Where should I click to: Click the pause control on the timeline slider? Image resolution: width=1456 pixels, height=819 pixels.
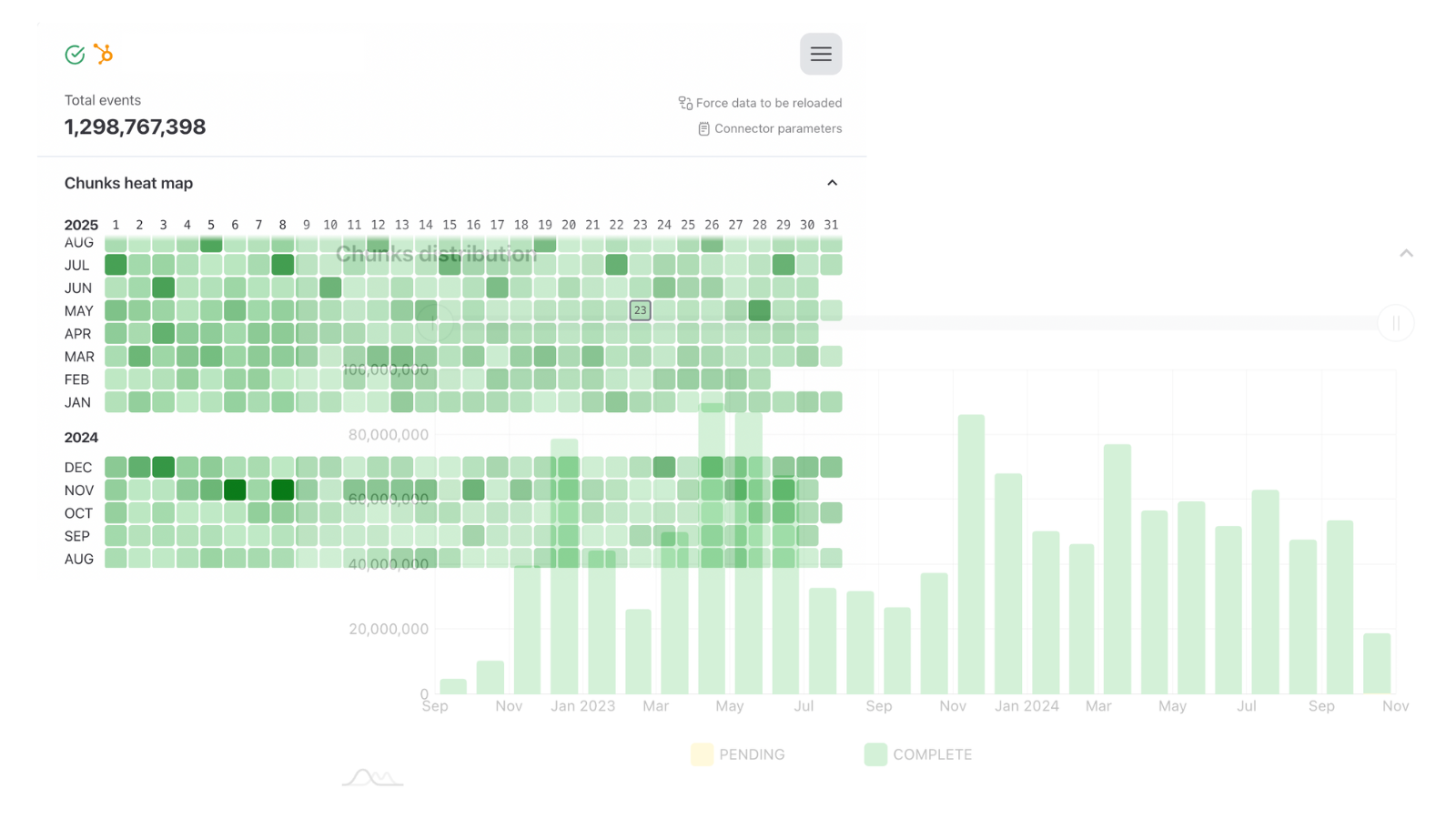click(x=1396, y=323)
